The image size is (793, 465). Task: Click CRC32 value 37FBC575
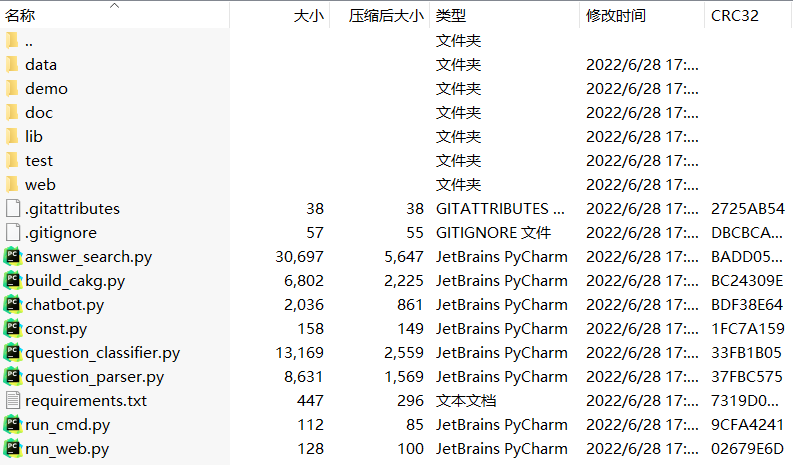point(746,376)
